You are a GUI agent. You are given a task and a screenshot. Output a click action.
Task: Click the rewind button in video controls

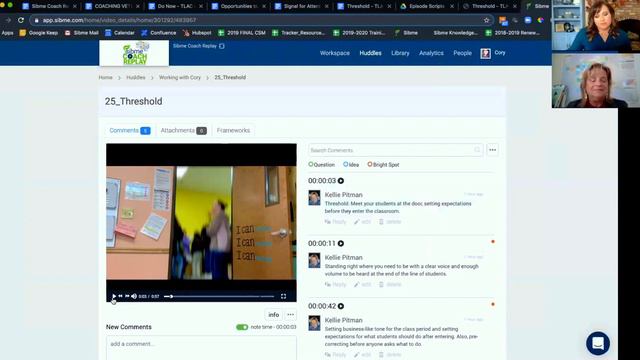click(x=120, y=296)
